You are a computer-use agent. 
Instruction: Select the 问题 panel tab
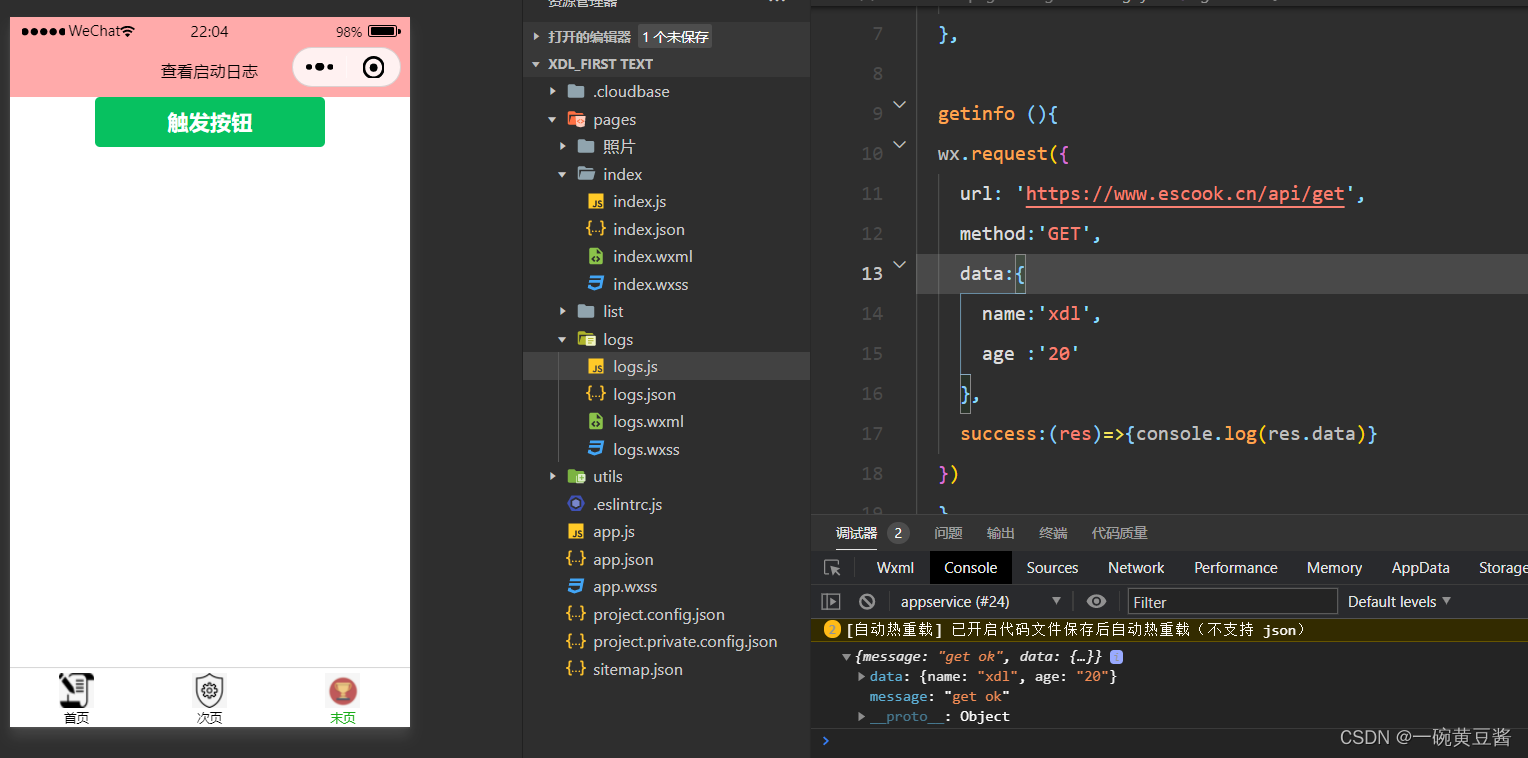[x=948, y=533]
